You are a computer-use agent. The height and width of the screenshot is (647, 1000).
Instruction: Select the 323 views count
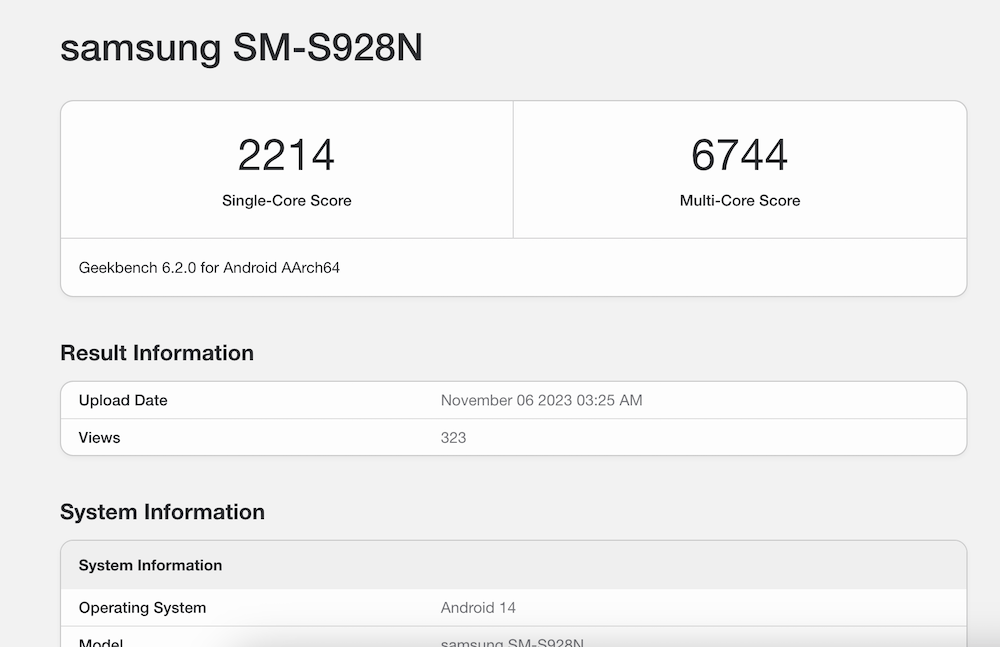point(453,438)
